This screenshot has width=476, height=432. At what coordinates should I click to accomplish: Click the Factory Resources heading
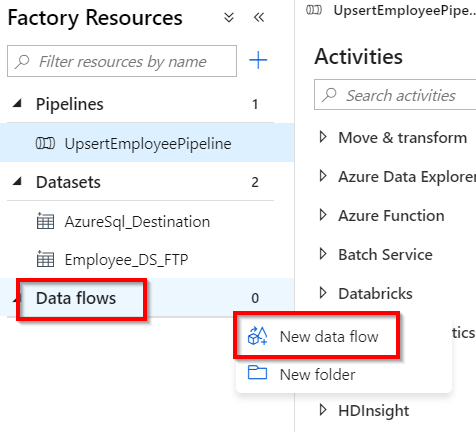coord(95,17)
